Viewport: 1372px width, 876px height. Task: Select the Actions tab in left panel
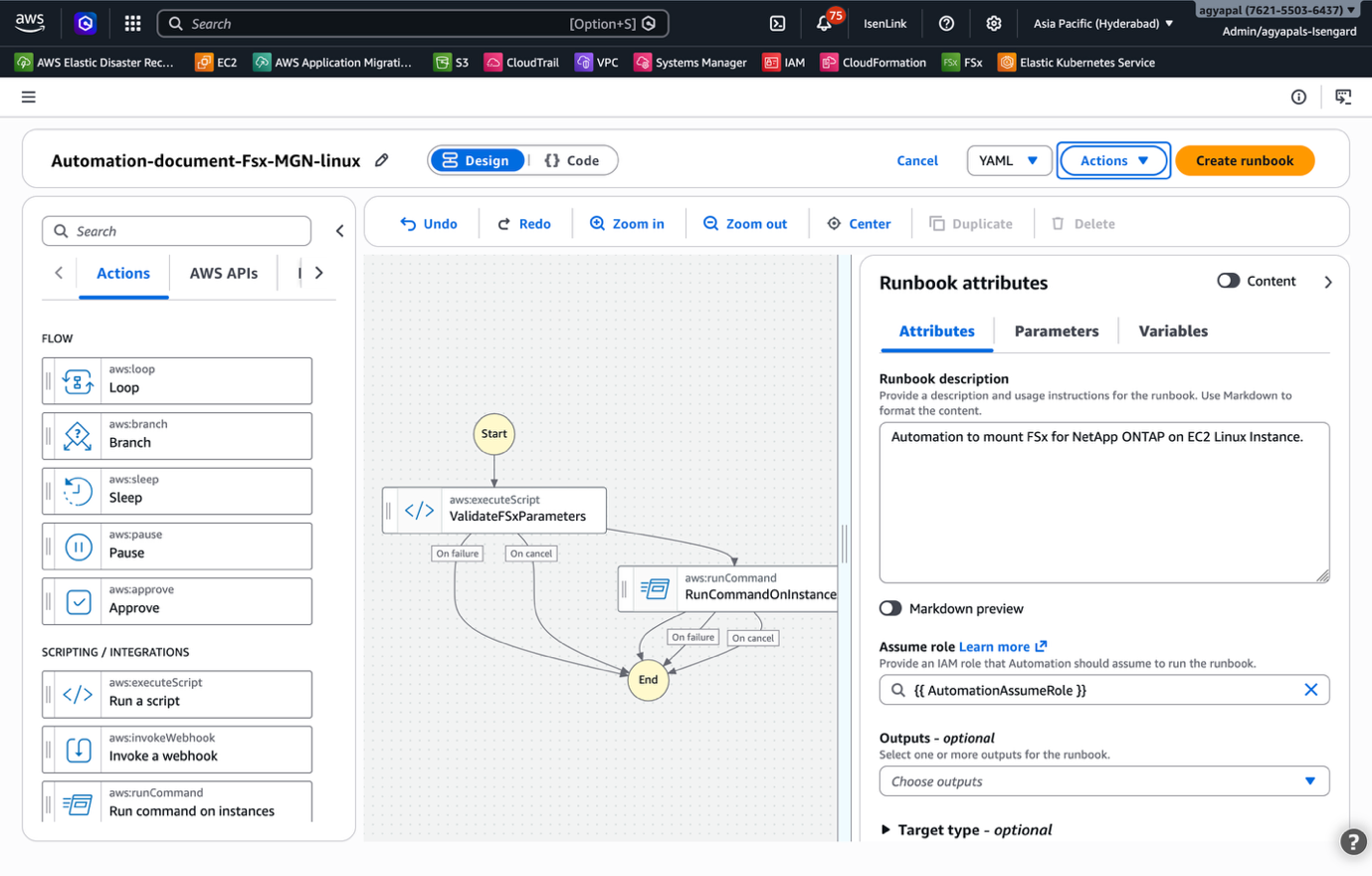pyautogui.click(x=123, y=273)
